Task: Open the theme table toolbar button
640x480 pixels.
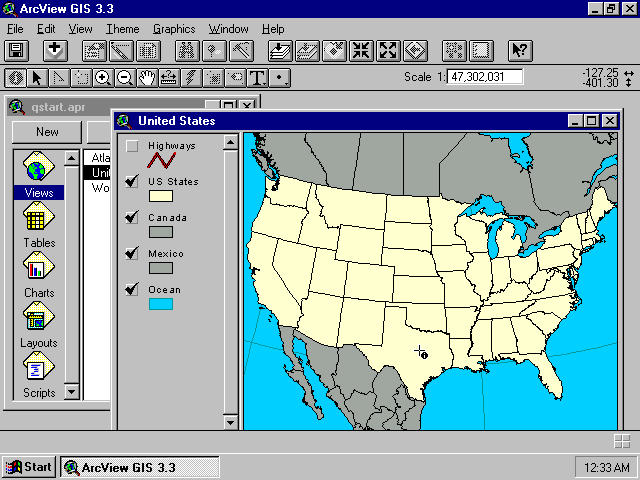Action: click(148, 51)
